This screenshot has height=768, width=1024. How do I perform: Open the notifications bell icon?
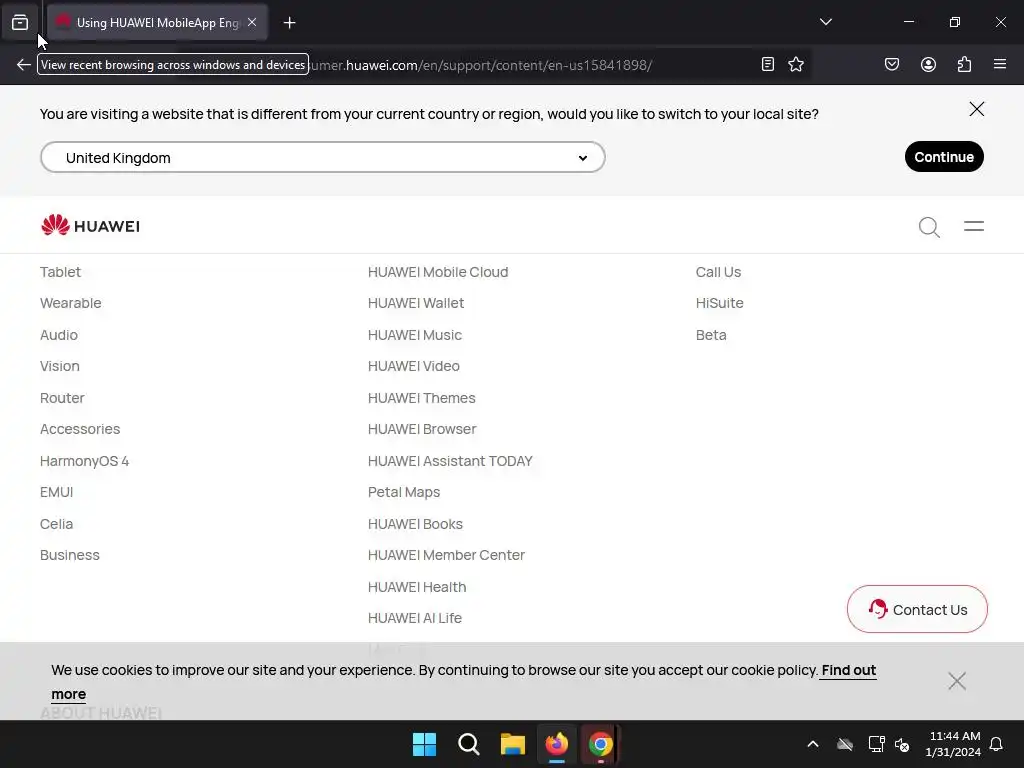[x=996, y=744]
